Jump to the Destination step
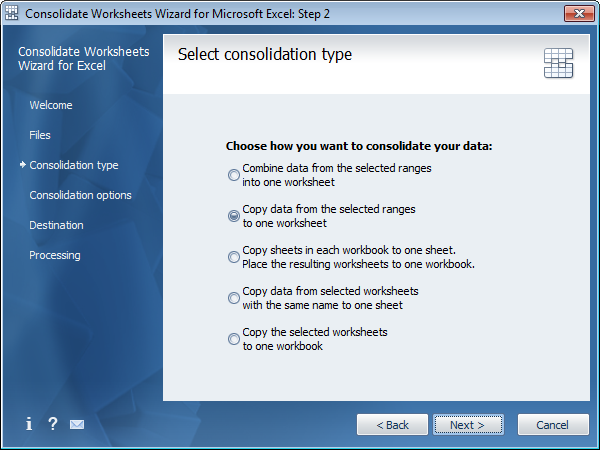Screen dimensions: 600x450 (x=56, y=225)
